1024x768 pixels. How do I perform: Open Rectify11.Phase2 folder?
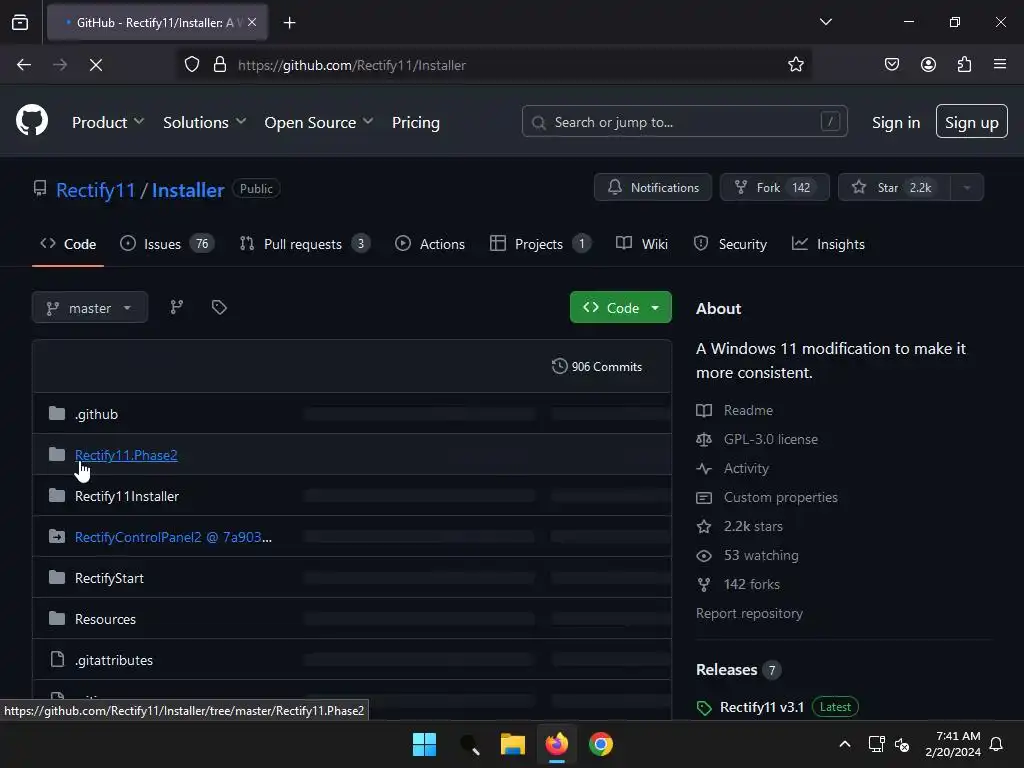(x=126, y=455)
